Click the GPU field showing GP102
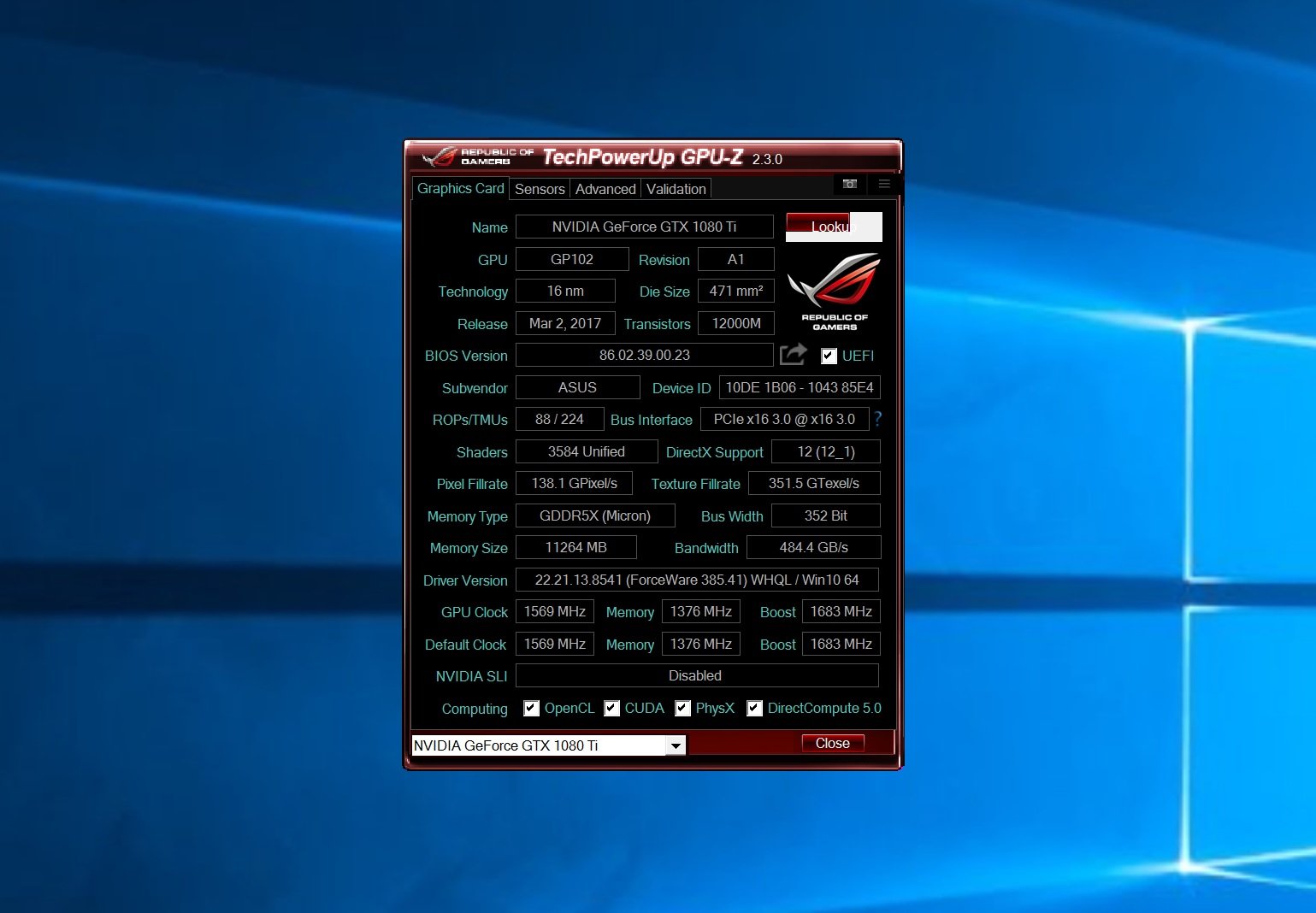Screen dimensions: 1316x913 572,259
